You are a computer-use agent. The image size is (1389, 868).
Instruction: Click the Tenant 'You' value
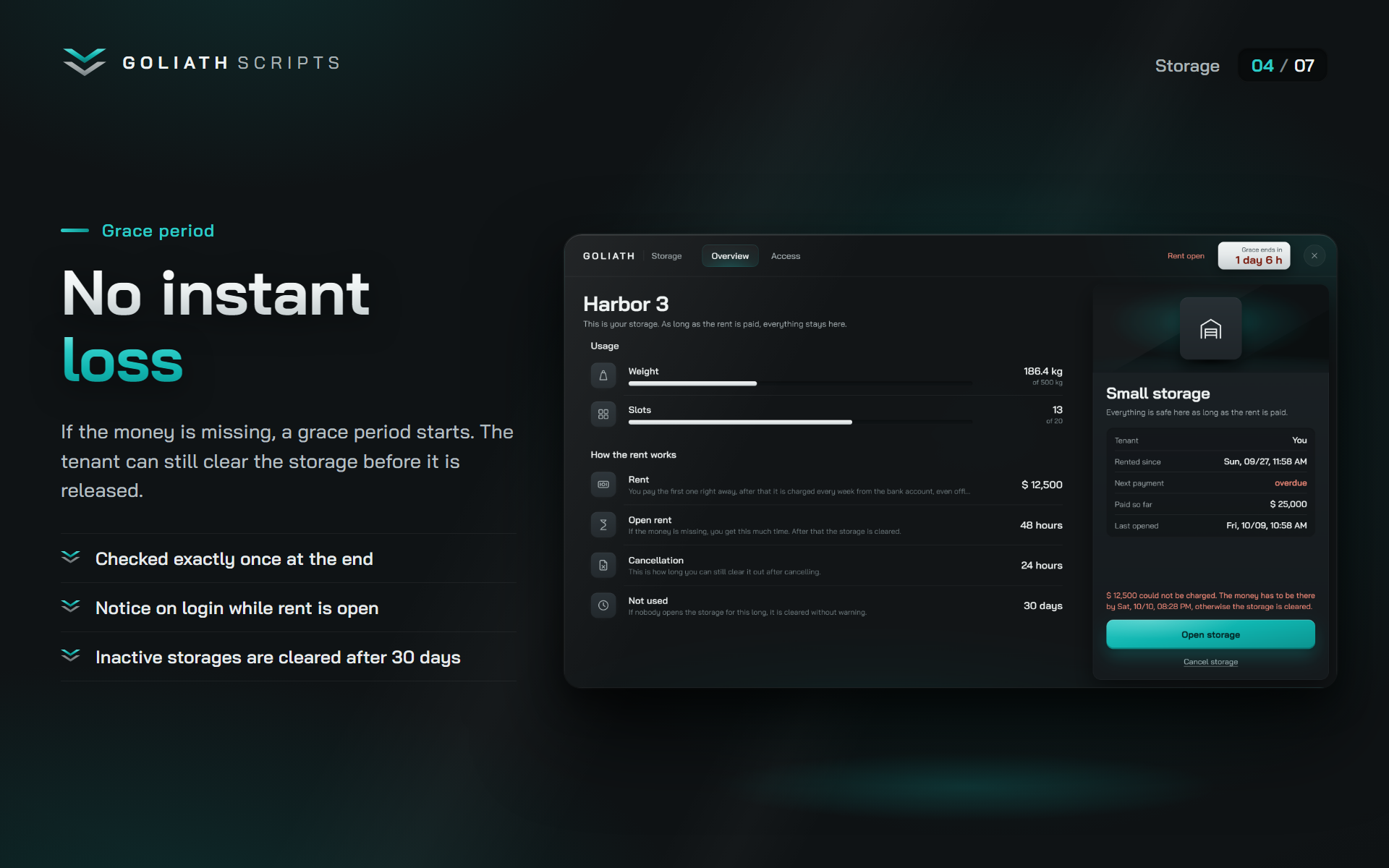pyautogui.click(x=1299, y=441)
